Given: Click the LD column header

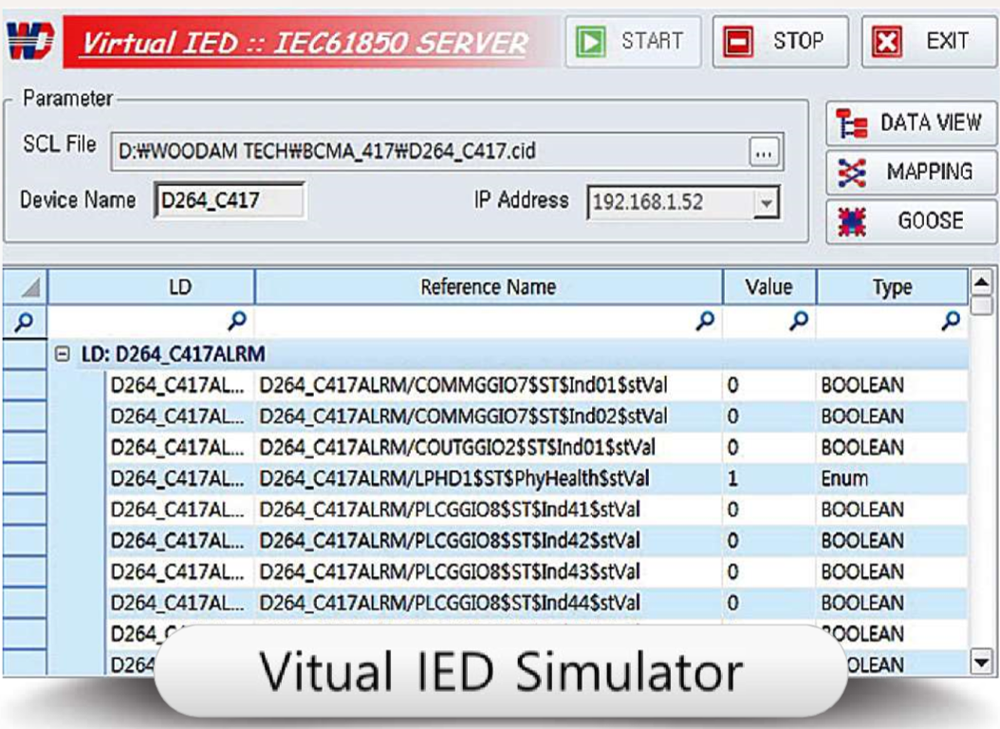Looking at the screenshot, I should [x=151, y=288].
